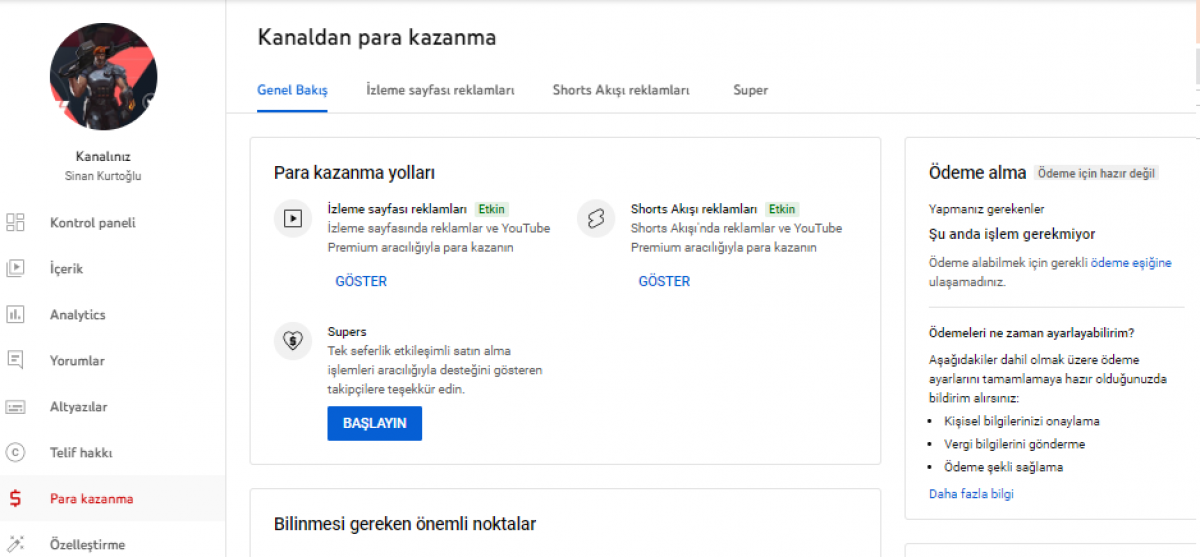The width and height of the screenshot is (1200, 557).
Task: Open the channel avatar picture
Action: pyautogui.click(x=103, y=77)
